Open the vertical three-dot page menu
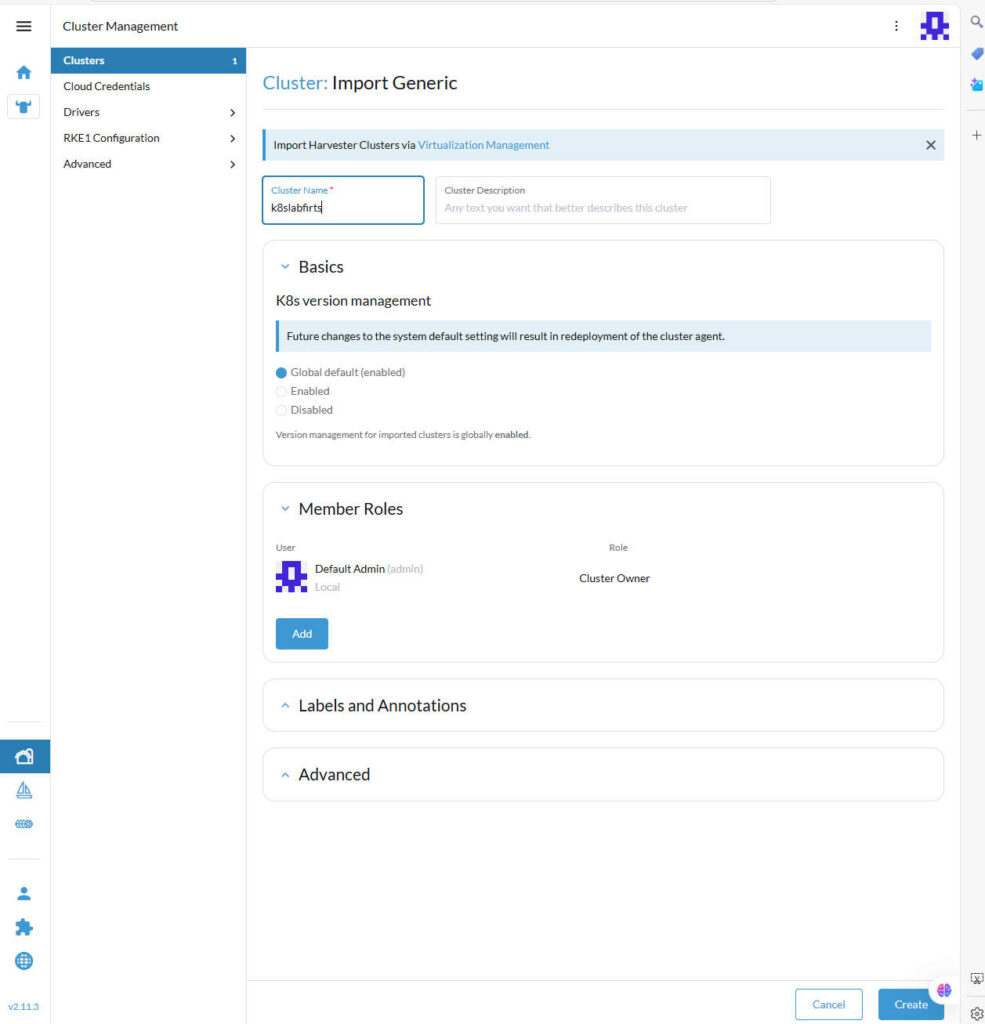985x1024 pixels. tap(896, 26)
